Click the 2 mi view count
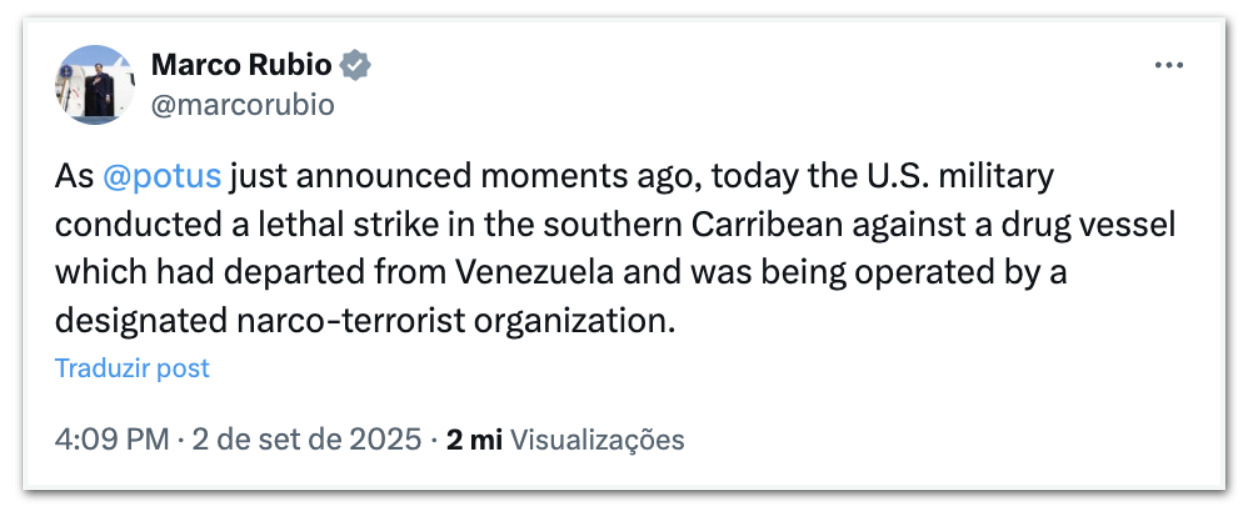 473,440
